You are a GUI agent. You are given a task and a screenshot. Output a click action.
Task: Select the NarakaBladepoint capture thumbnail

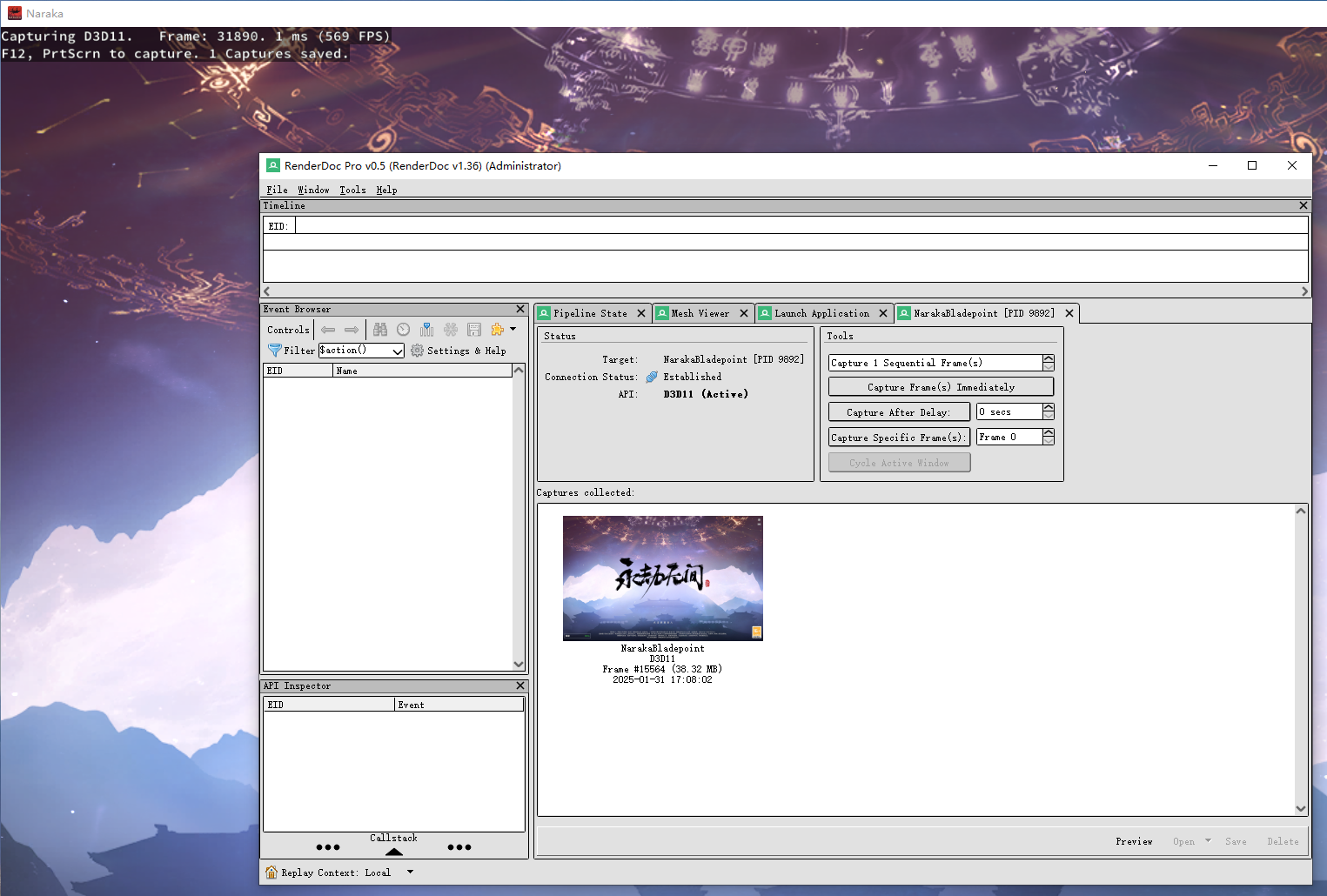[662, 578]
